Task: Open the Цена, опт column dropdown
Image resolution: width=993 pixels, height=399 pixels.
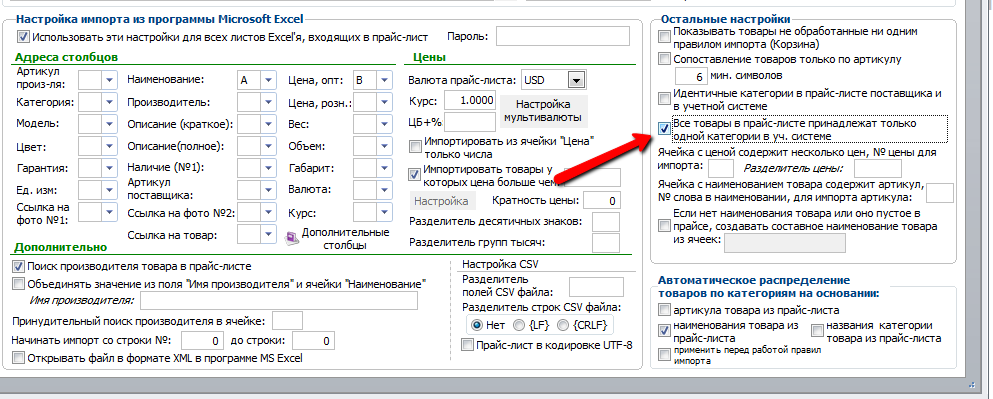Action: 384,80
